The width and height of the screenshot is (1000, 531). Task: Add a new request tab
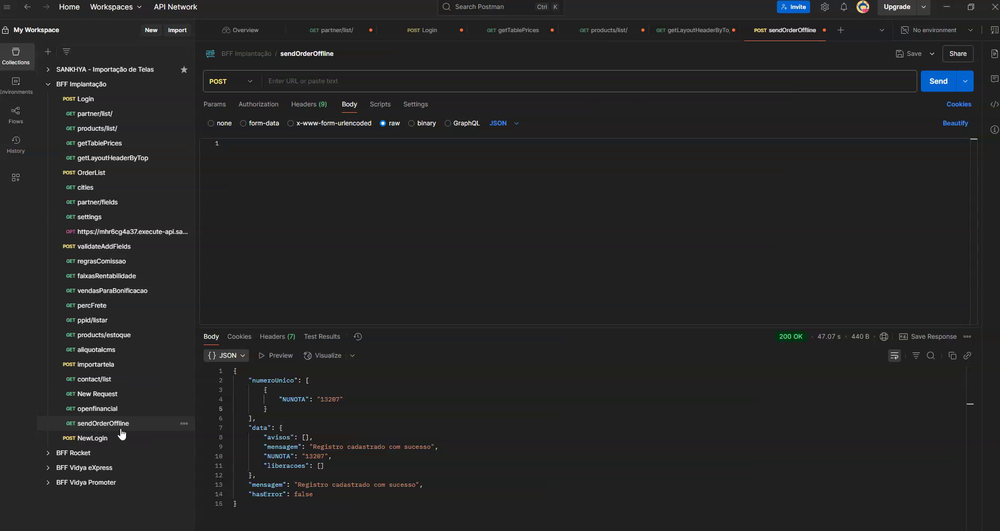coord(841,30)
